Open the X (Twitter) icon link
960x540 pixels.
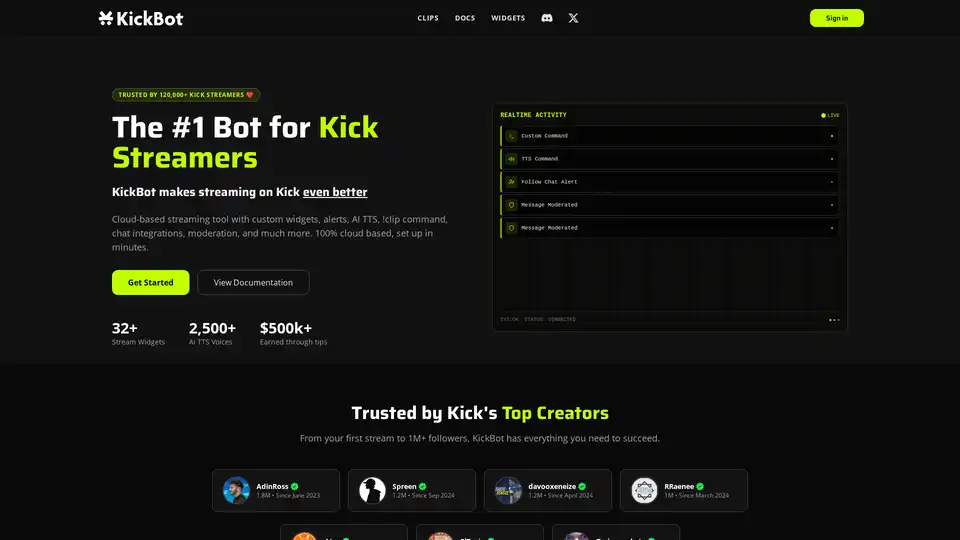(573, 18)
